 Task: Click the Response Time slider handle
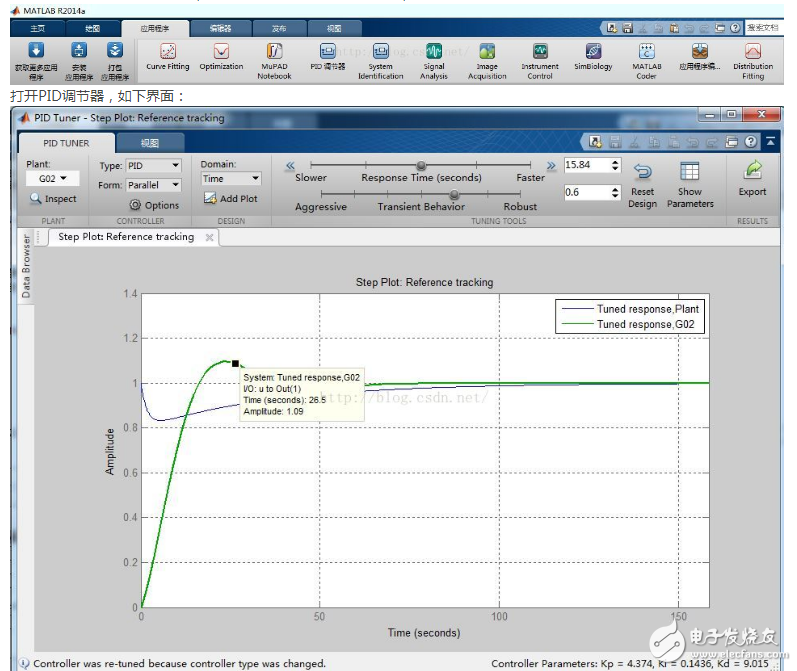pyautogui.click(x=421, y=166)
